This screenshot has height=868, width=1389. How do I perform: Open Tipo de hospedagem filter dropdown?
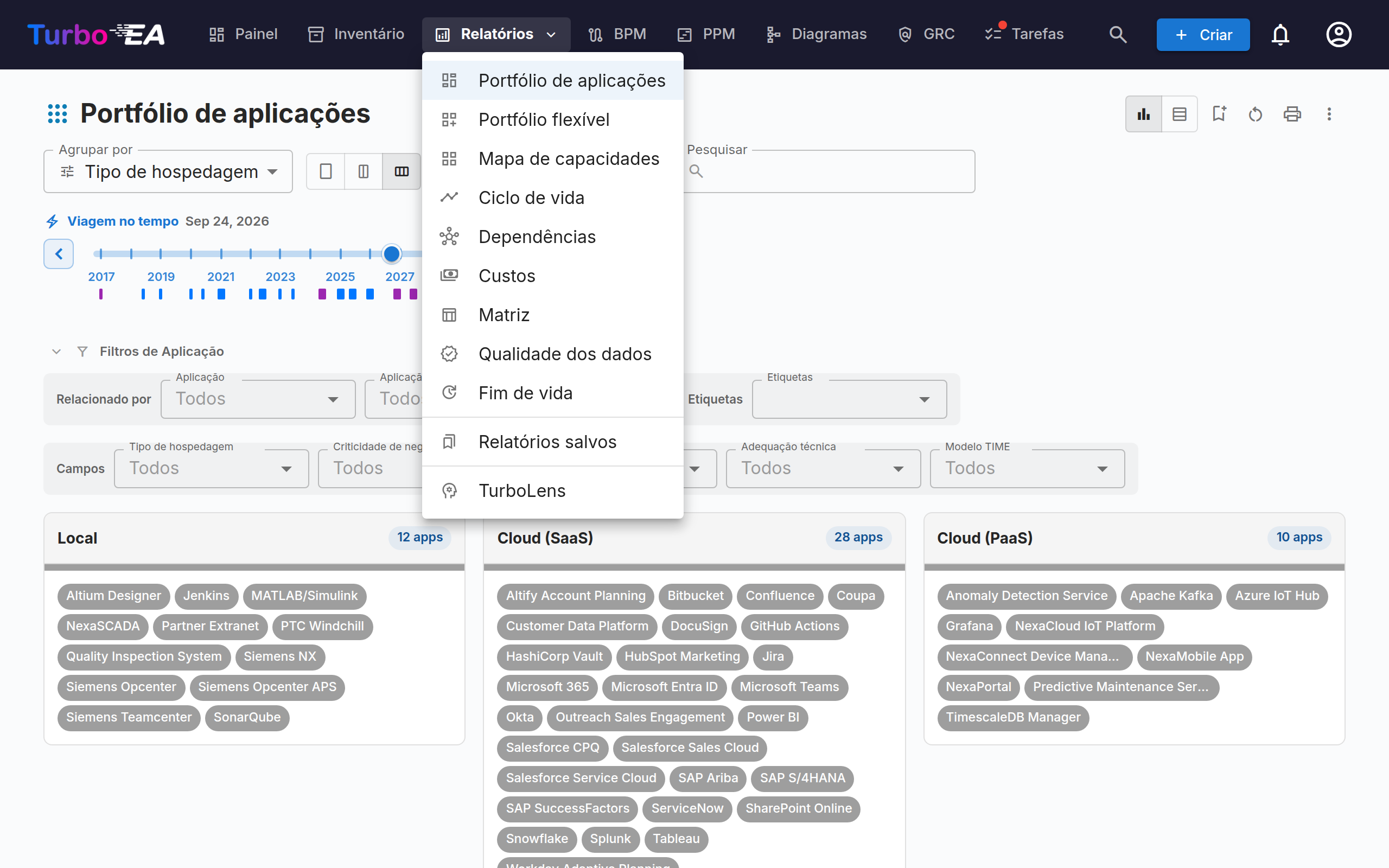click(211, 468)
